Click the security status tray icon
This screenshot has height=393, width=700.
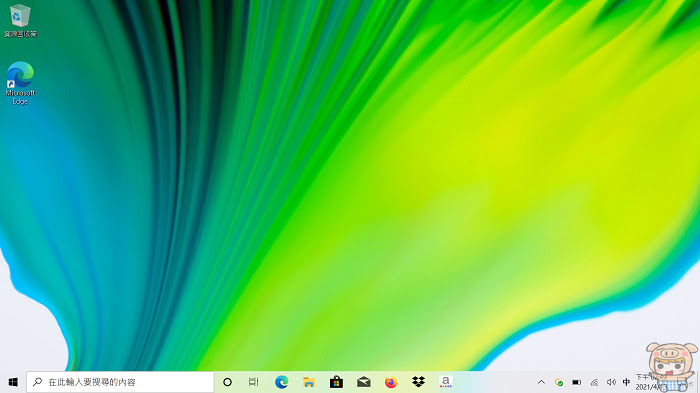[x=558, y=382]
